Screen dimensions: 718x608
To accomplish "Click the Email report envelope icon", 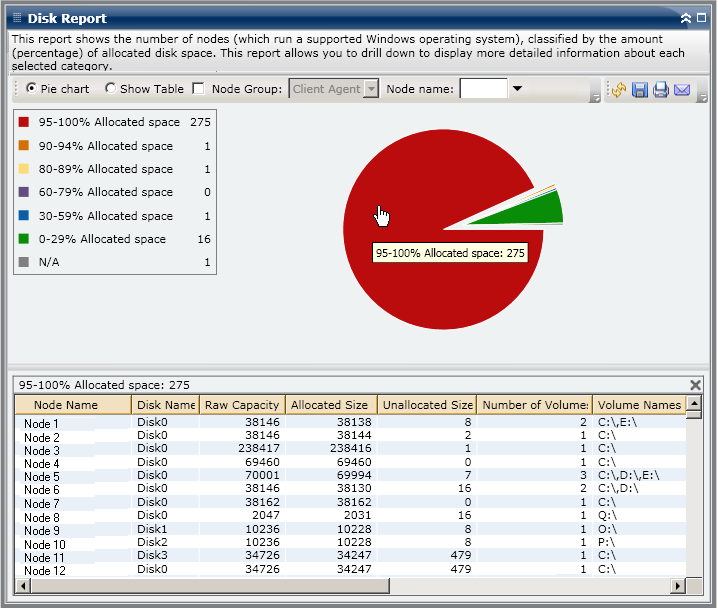I will [682, 90].
